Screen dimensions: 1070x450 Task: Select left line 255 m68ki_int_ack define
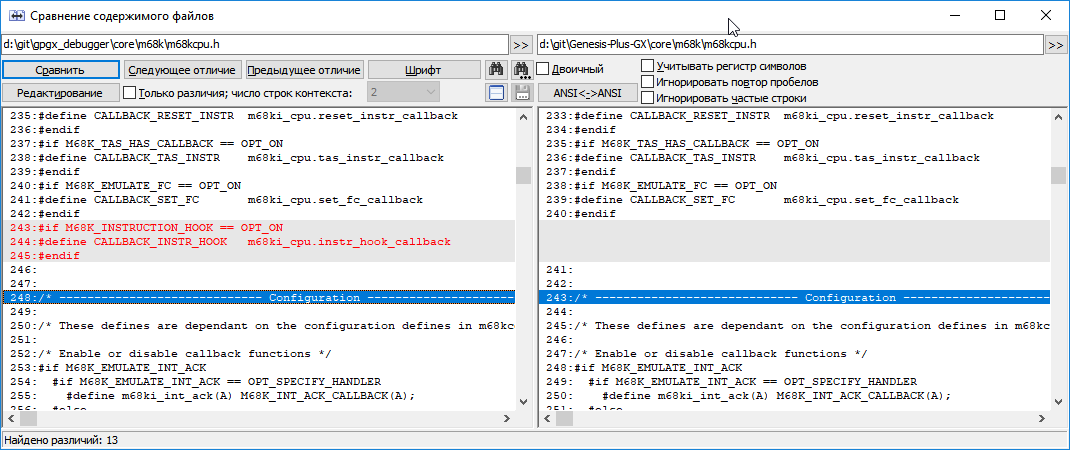258,395
